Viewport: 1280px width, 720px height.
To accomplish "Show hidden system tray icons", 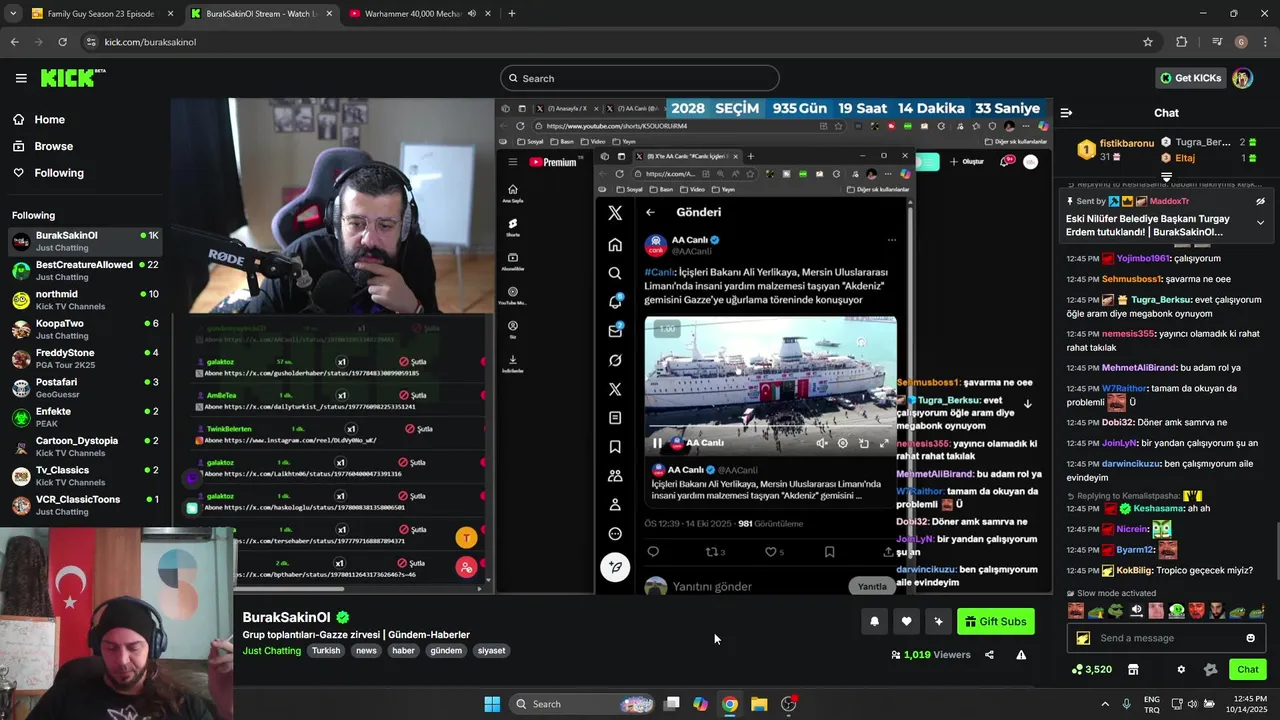I will point(1105,704).
